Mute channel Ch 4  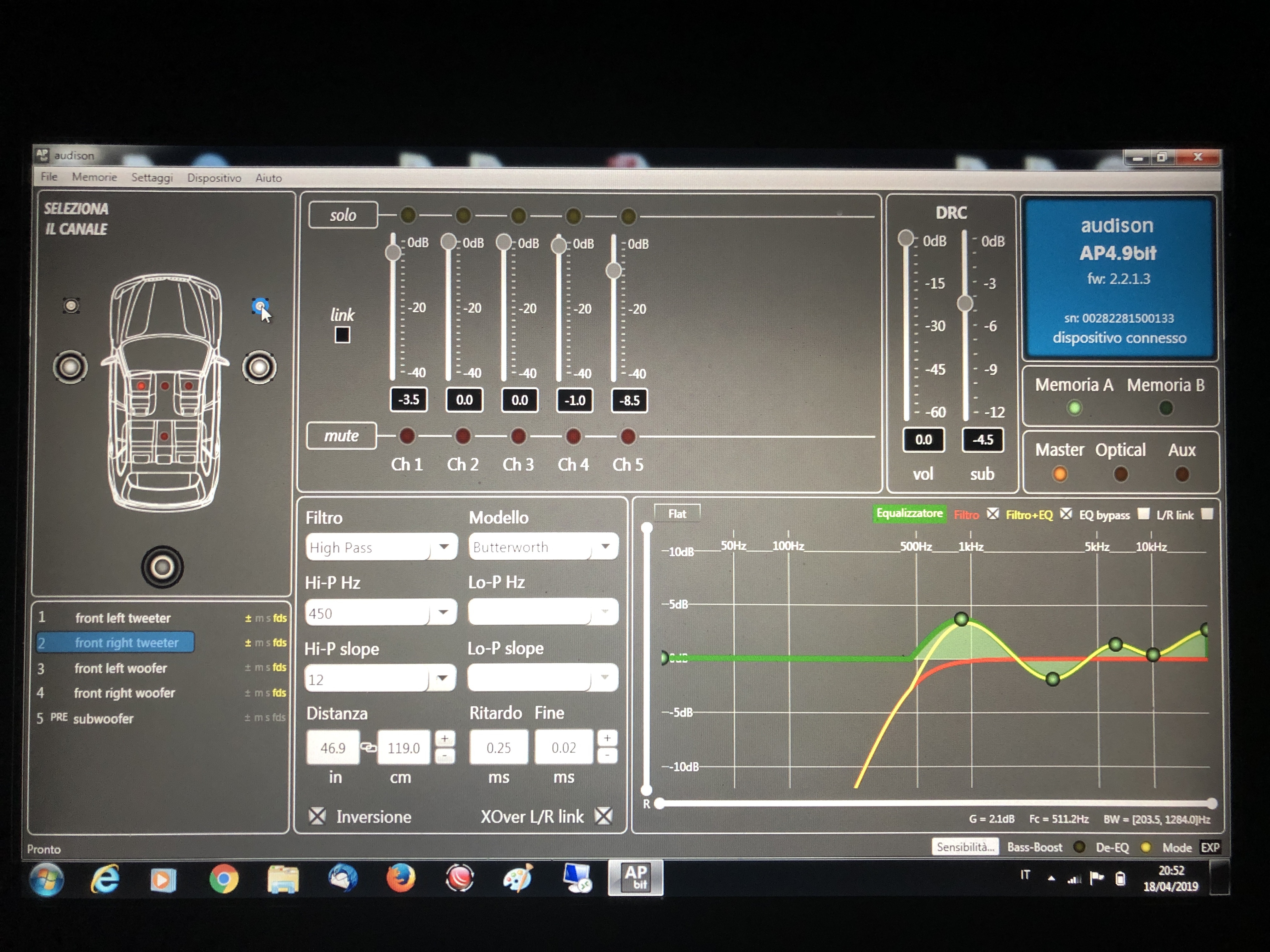click(x=573, y=437)
